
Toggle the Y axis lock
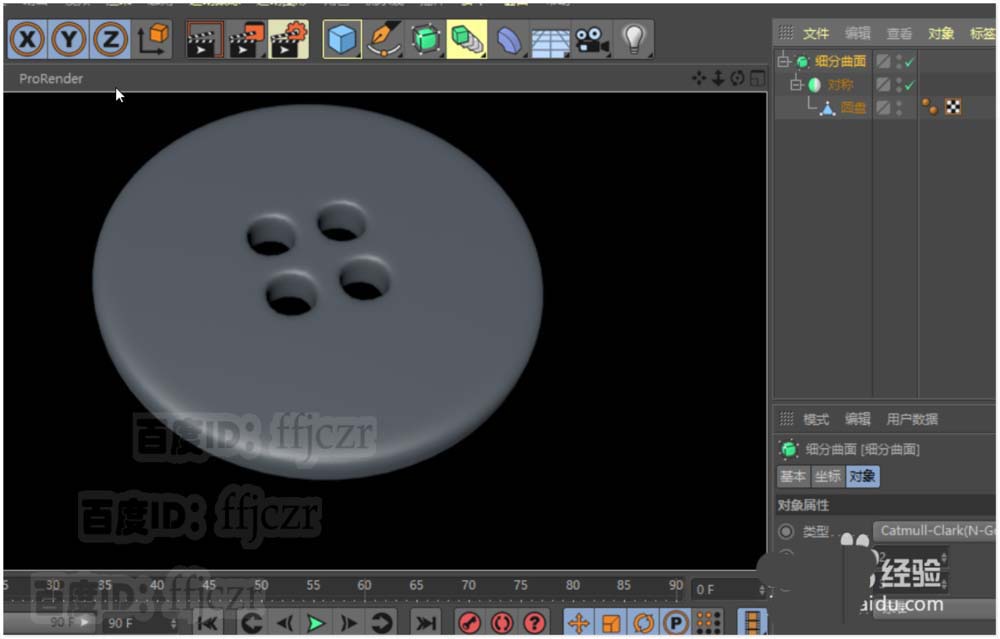point(69,40)
